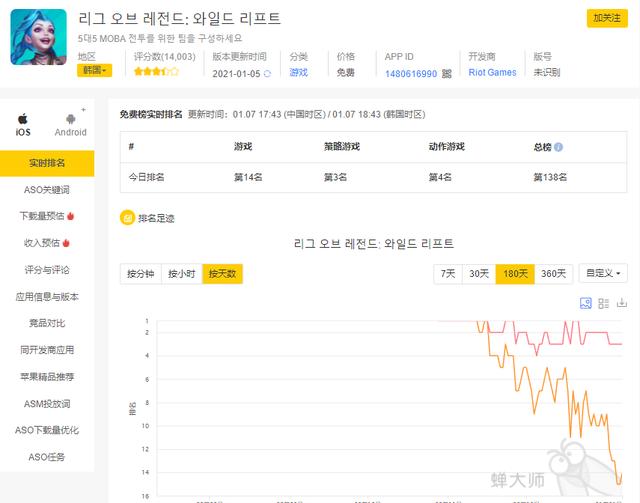Open 收入预估 in the sidebar
The width and height of the screenshot is (640, 503).
pyautogui.click(x=47, y=243)
